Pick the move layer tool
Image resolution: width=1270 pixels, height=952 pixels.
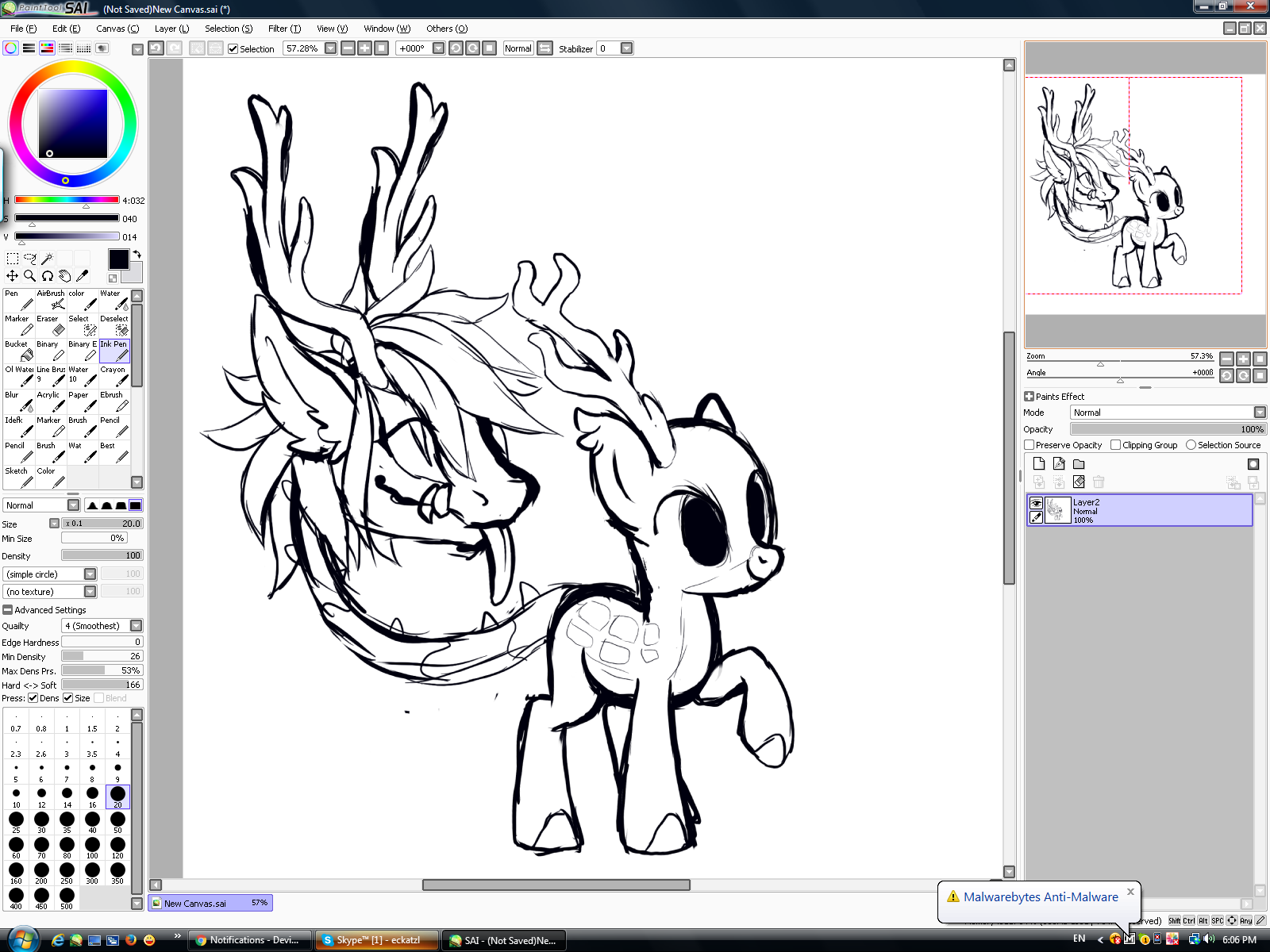[x=13, y=276]
